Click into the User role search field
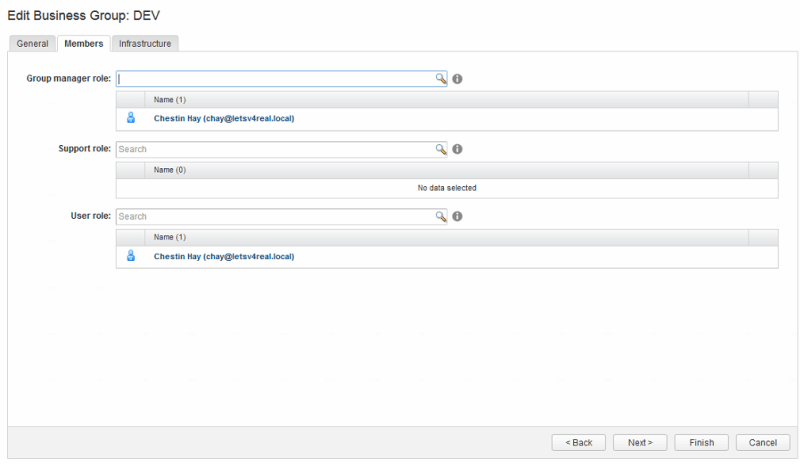This screenshot has height=466, width=800. pos(275,216)
